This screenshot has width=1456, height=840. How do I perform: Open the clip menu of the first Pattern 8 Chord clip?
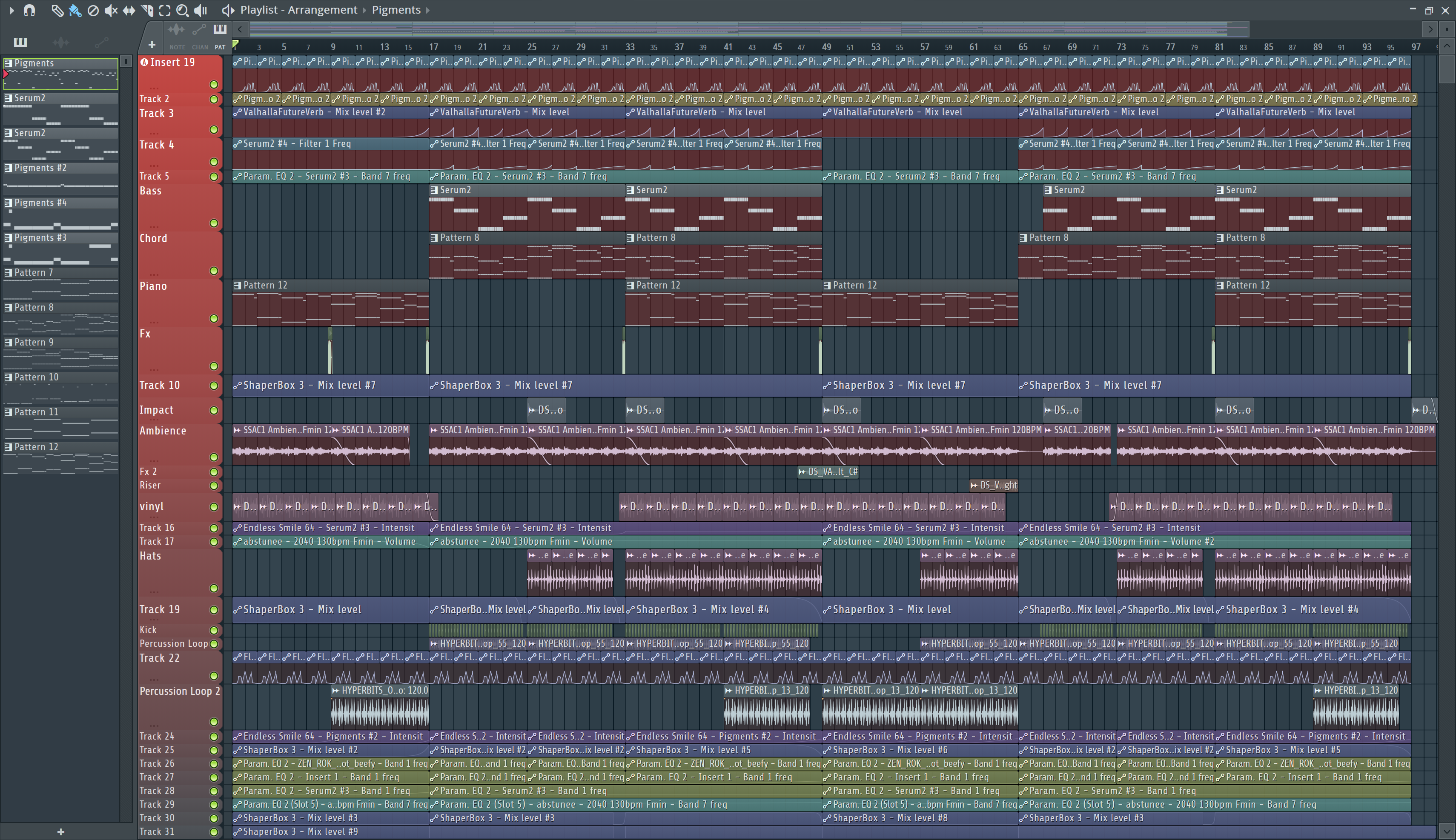(x=434, y=238)
